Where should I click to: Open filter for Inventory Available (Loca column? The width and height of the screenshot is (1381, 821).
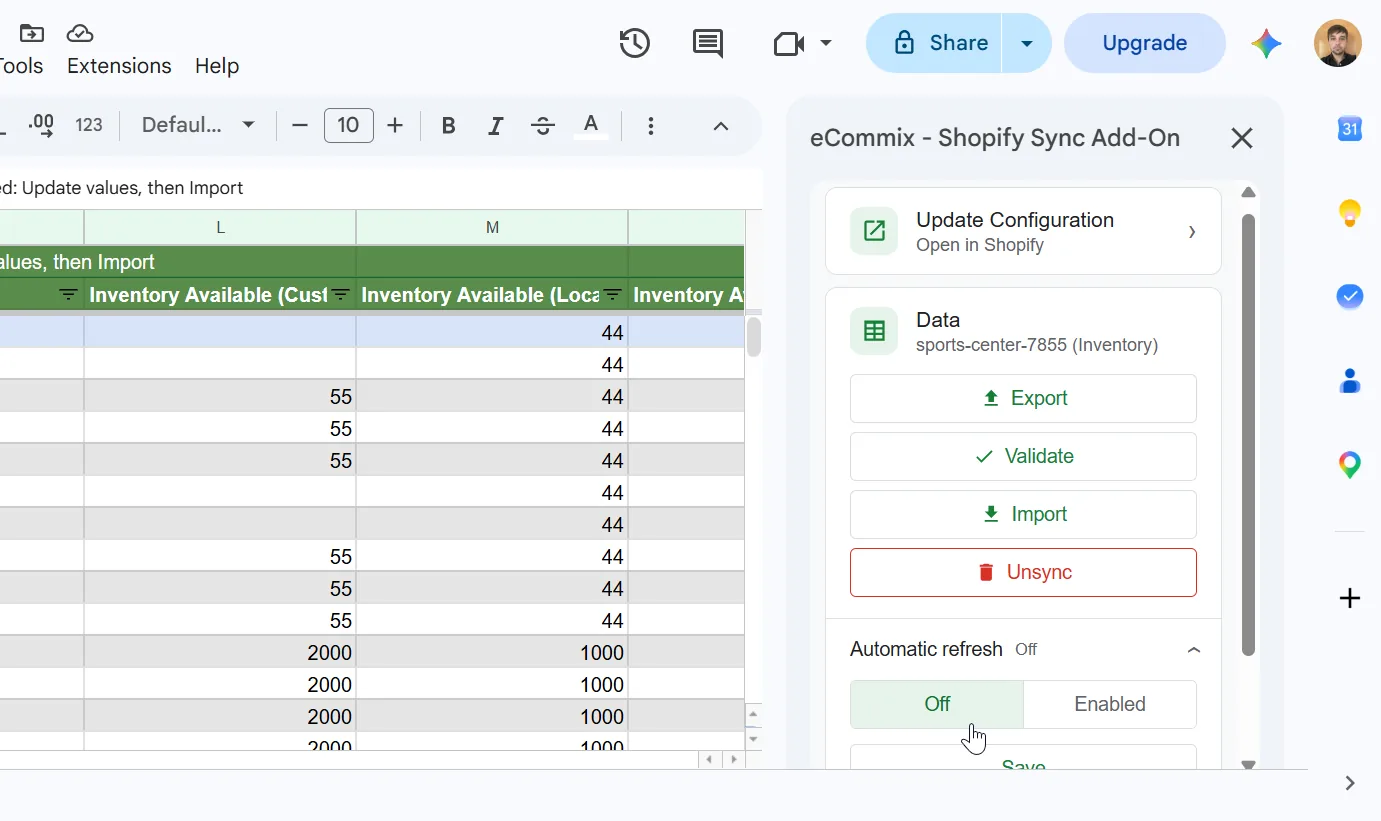tap(613, 295)
